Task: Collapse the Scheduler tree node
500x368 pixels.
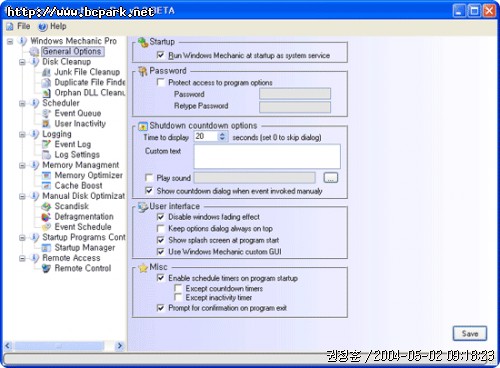Action: click(x=22, y=103)
